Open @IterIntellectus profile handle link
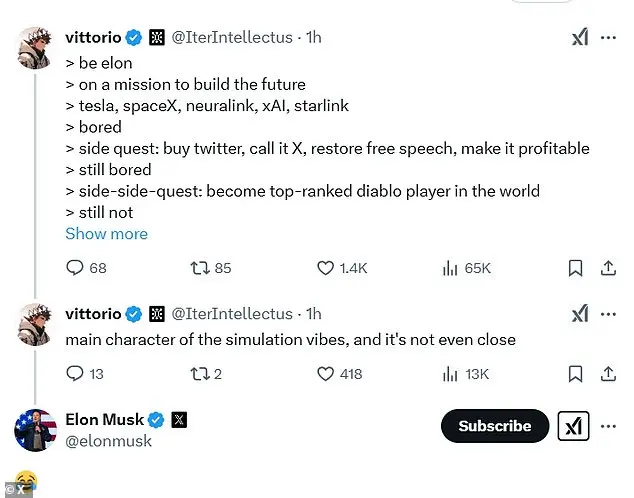The height and width of the screenshot is (498, 634). (x=232, y=37)
